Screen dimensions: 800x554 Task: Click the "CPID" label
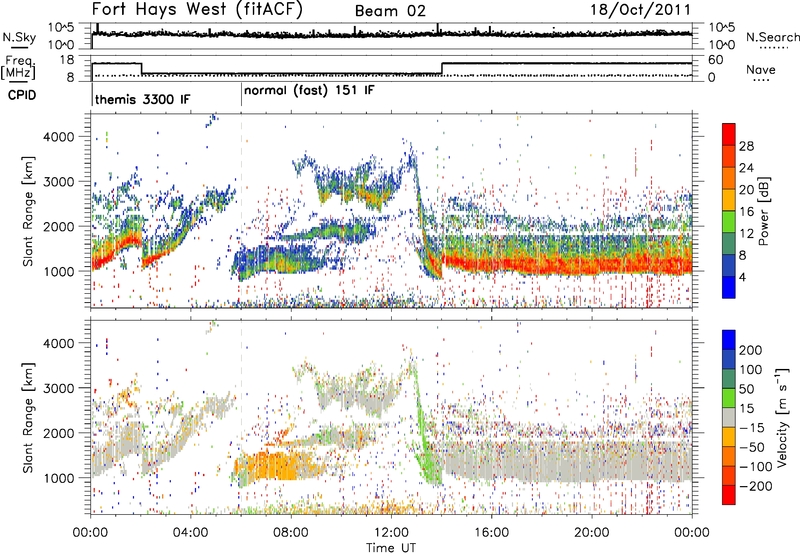point(22,95)
